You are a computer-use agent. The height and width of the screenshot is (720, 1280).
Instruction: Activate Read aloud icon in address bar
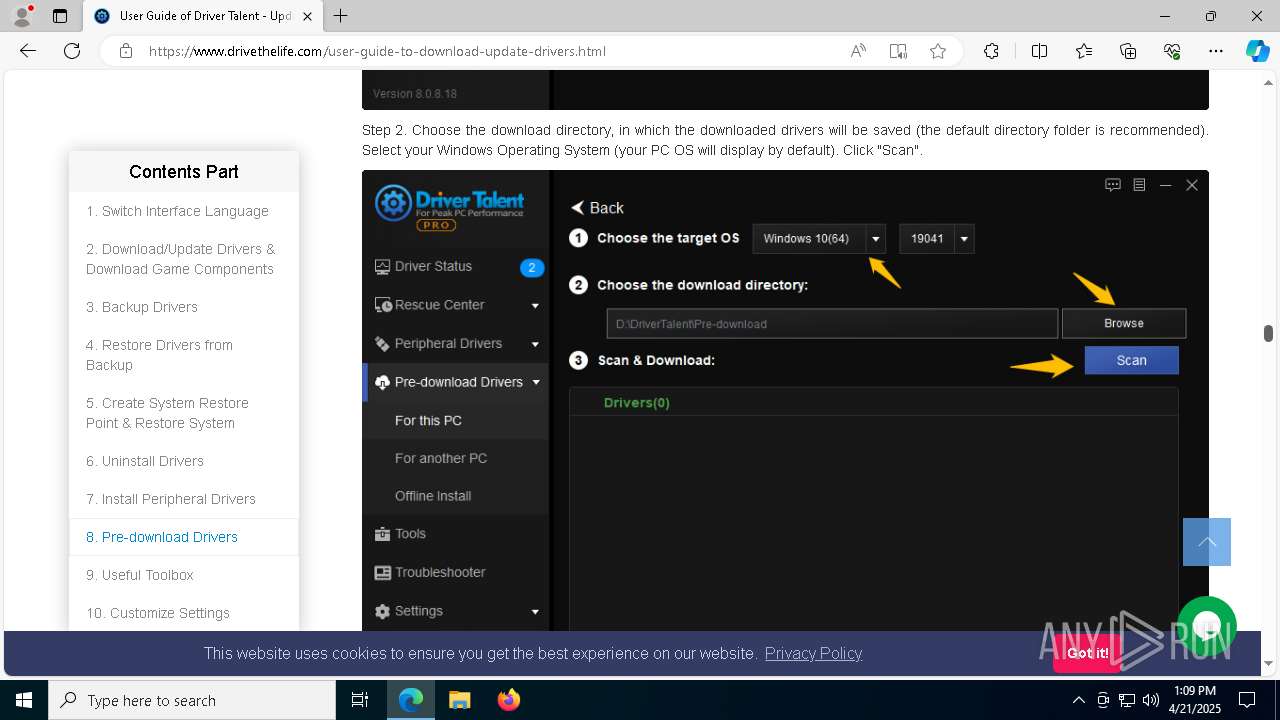pos(858,51)
